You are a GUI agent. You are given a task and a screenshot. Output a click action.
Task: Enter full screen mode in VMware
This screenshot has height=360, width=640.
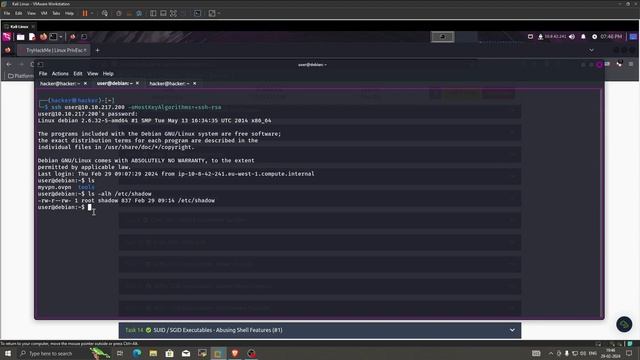pos(173,13)
